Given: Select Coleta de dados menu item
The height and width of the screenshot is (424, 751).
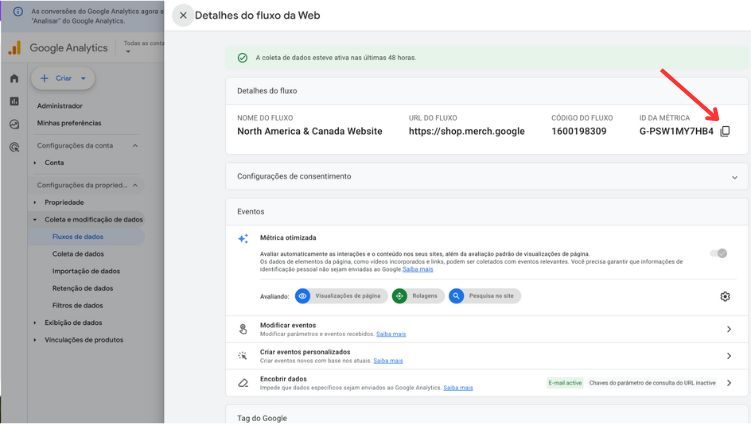Looking at the screenshot, I should (78, 254).
